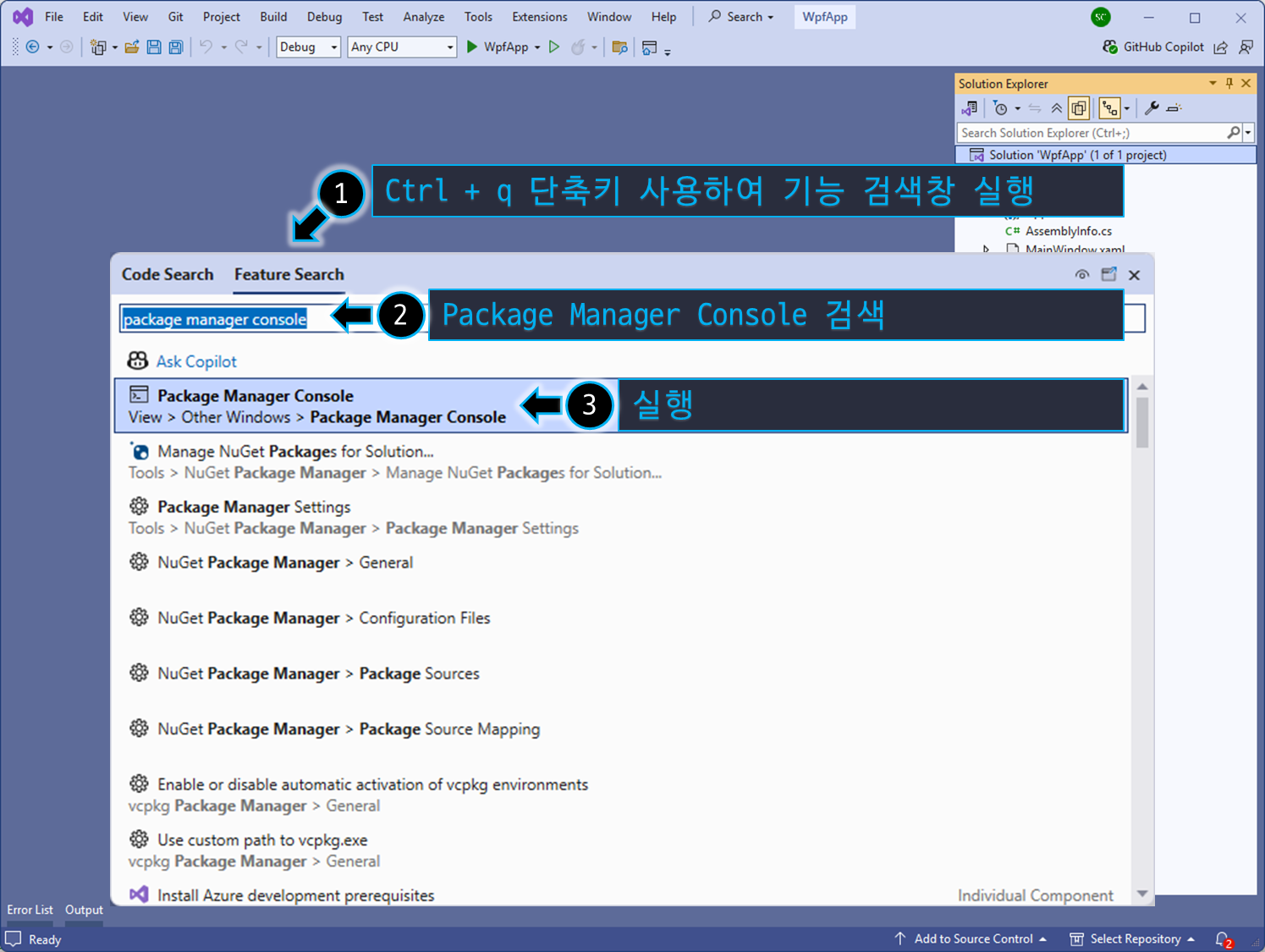The width and height of the screenshot is (1265, 952).
Task: Open the File menu
Action: [x=54, y=17]
